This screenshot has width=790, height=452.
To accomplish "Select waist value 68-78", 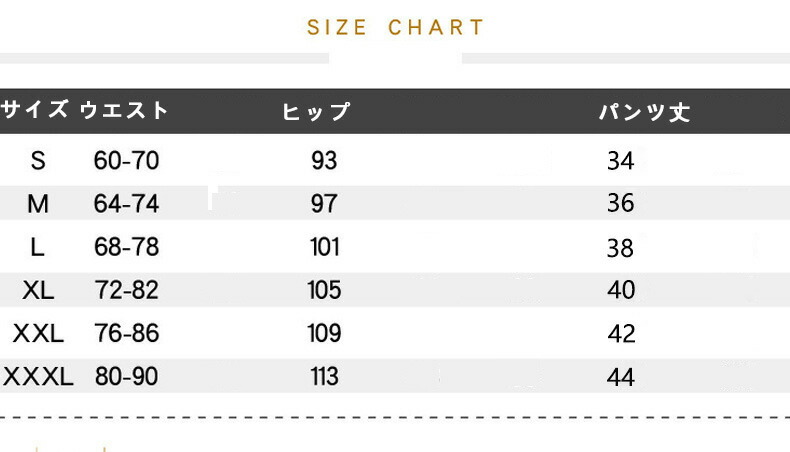I will (127, 247).
